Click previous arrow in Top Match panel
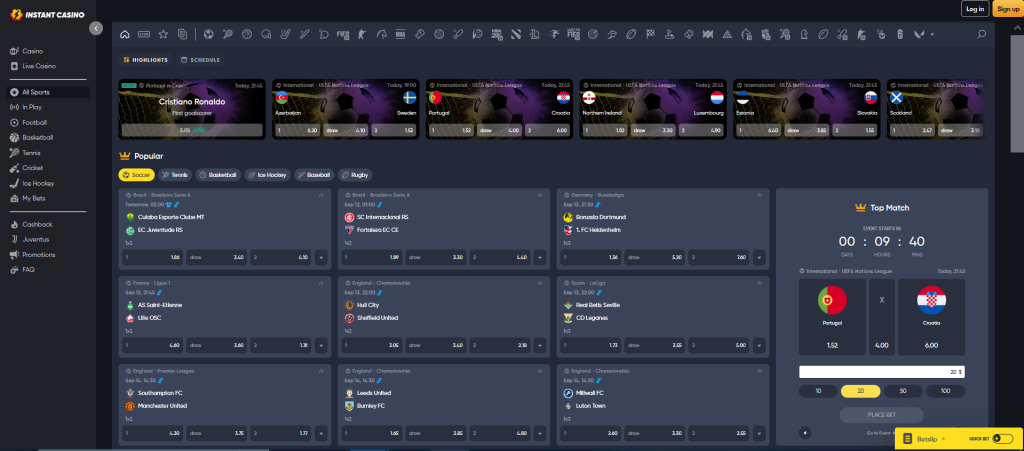The width and height of the screenshot is (1024, 451). point(805,432)
